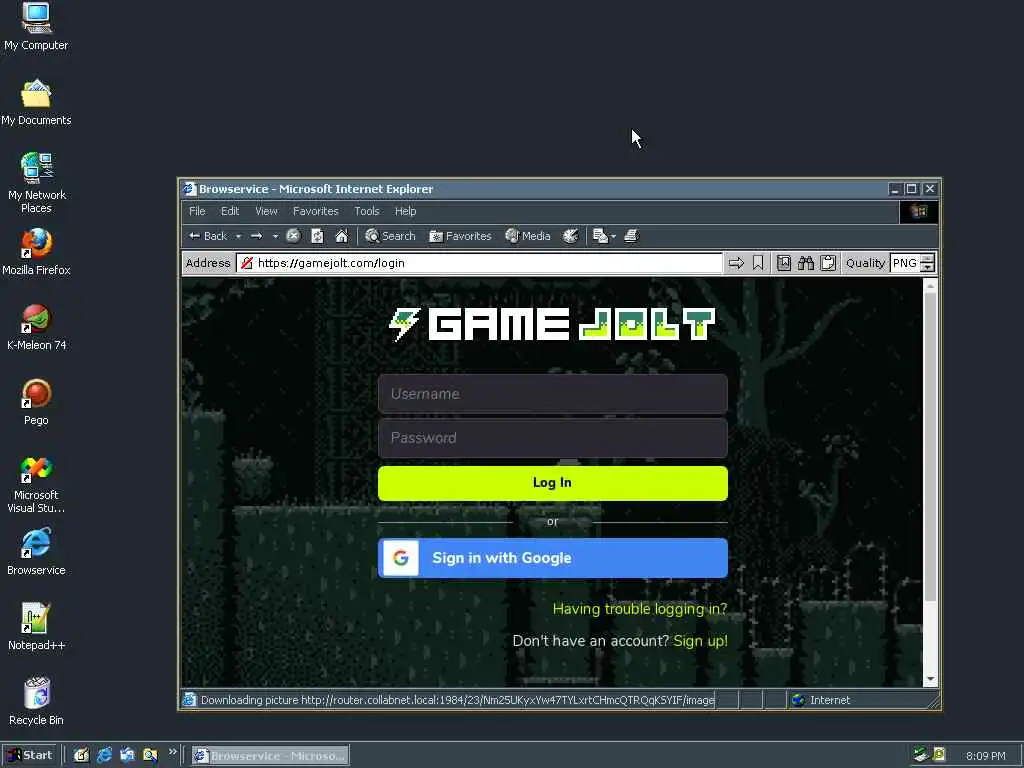
Task: Open the View menu
Action: 266,212
